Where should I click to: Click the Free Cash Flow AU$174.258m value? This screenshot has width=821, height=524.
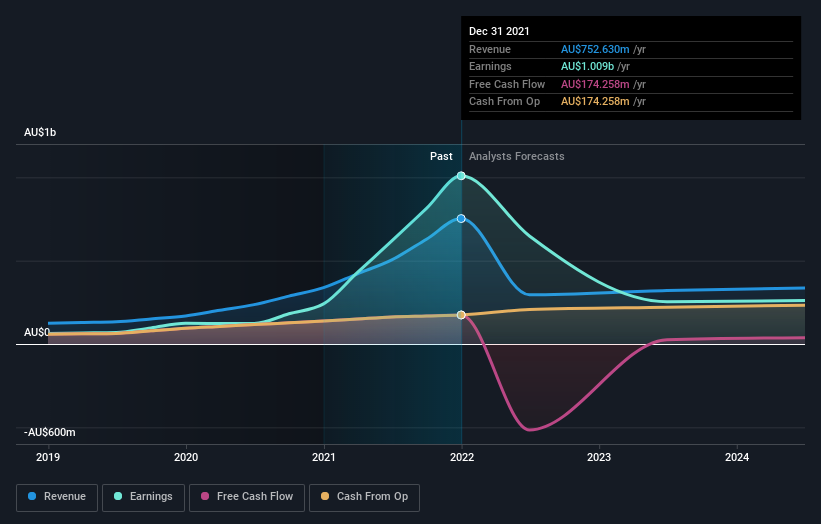point(595,84)
